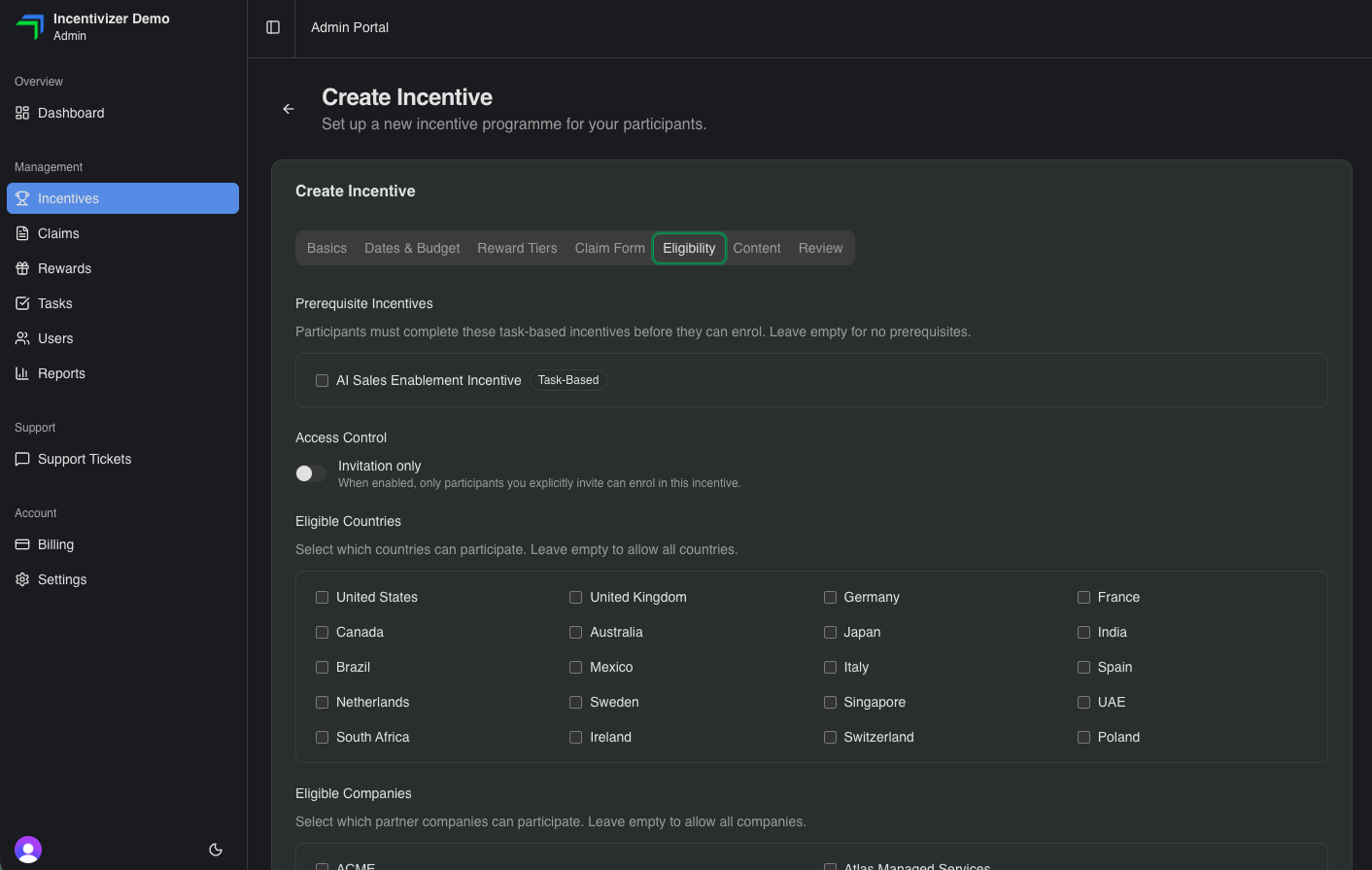Click the Rewards gift icon
Screen dimensions: 1372x870
click(22, 268)
